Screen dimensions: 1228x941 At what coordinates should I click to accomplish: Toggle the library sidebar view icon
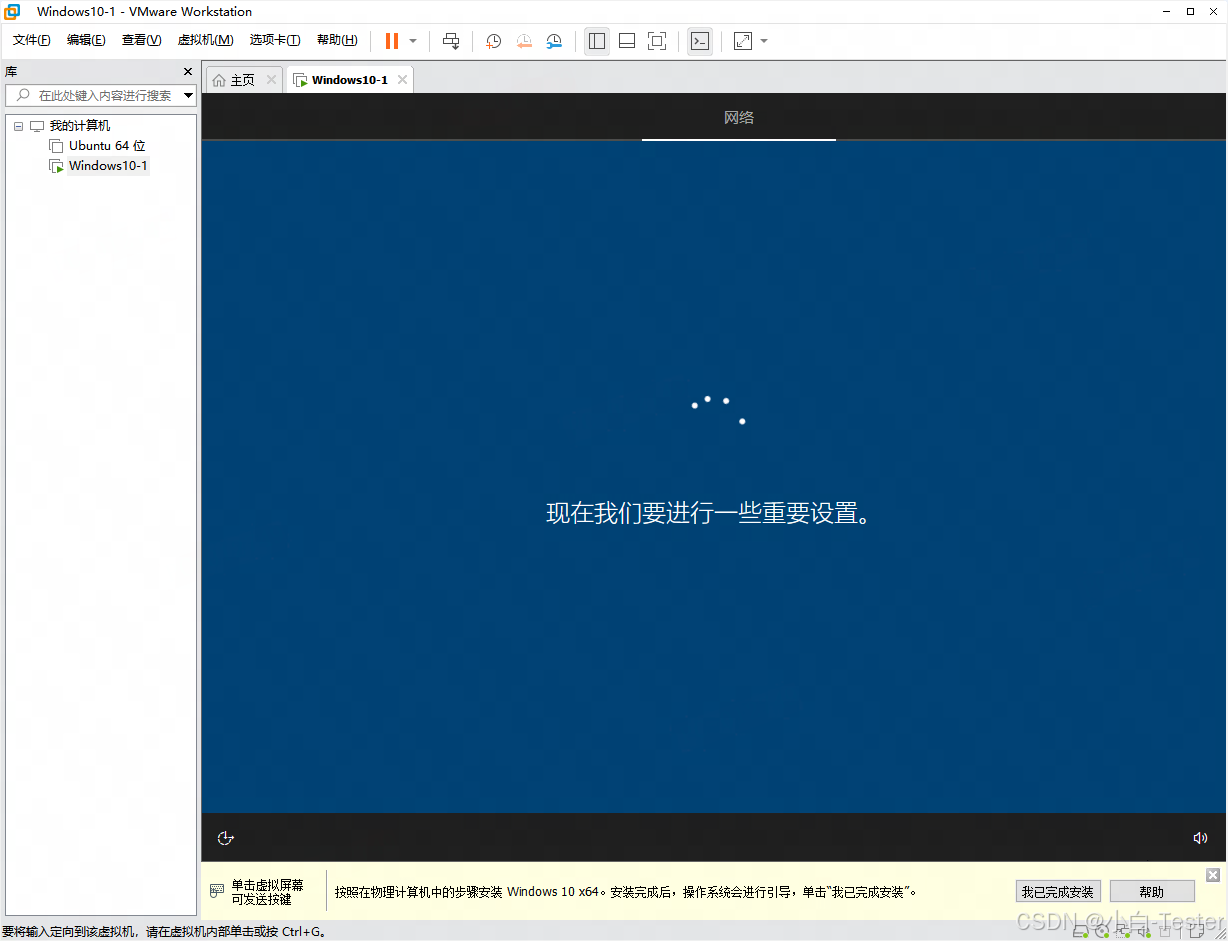pyautogui.click(x=597, y=41)
